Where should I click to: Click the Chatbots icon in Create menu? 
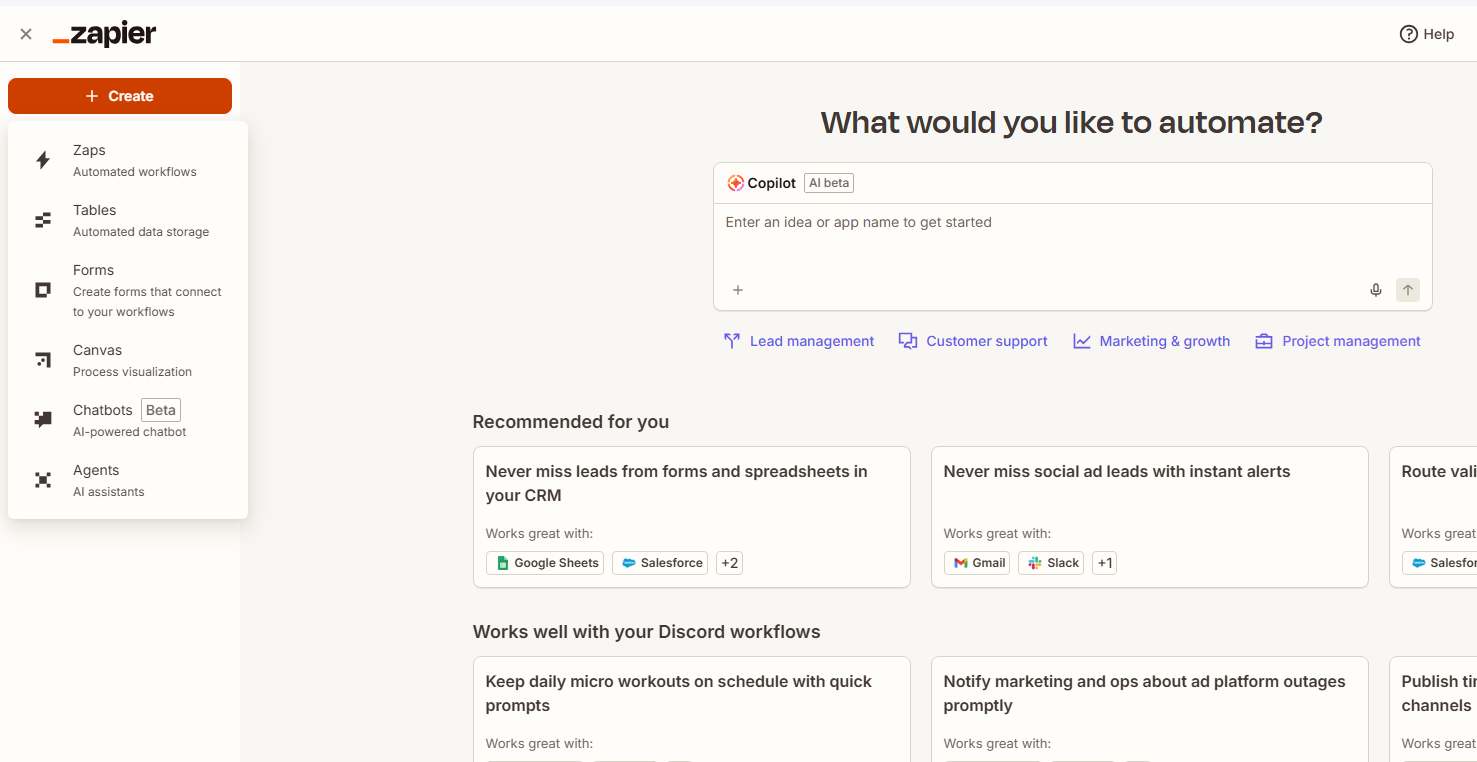pos(43,420)
